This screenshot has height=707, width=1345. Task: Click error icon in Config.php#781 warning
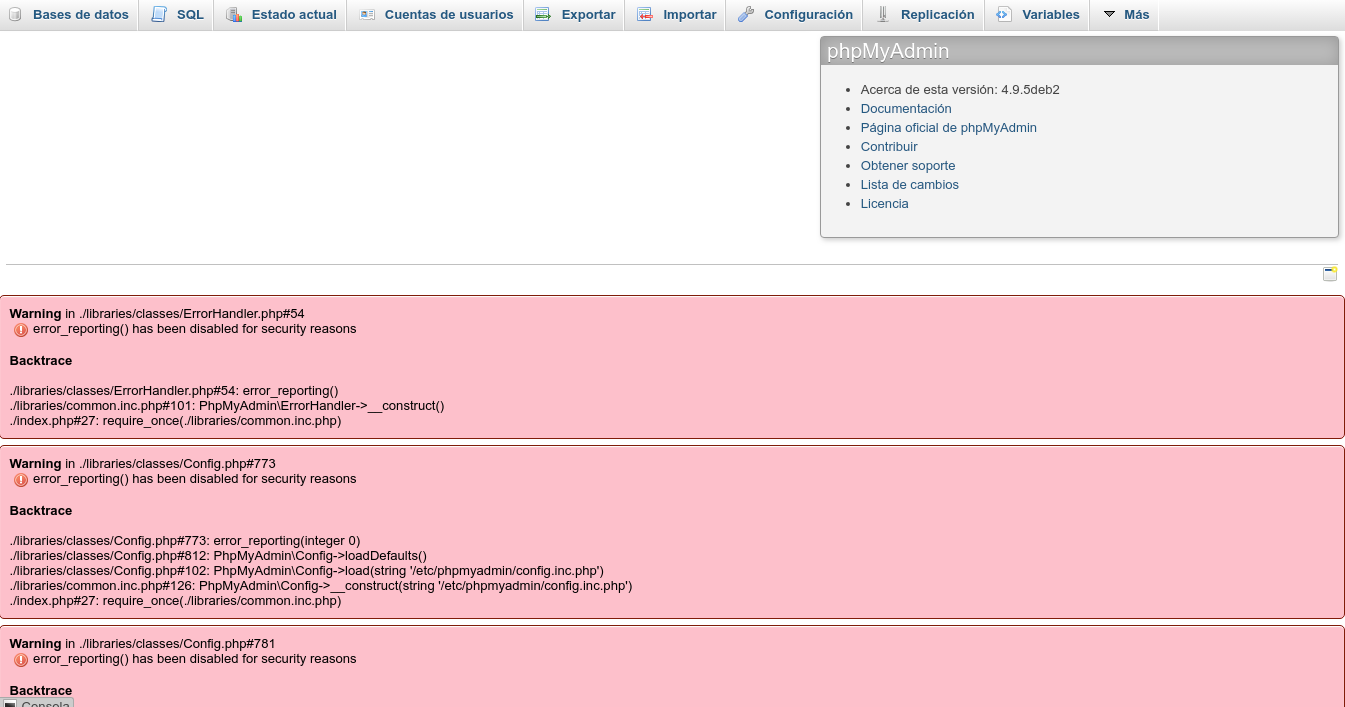[x=21, y=660]
